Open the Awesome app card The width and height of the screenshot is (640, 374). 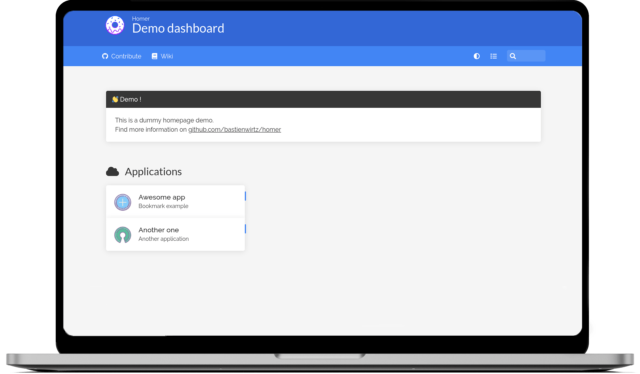click(176, 202)
